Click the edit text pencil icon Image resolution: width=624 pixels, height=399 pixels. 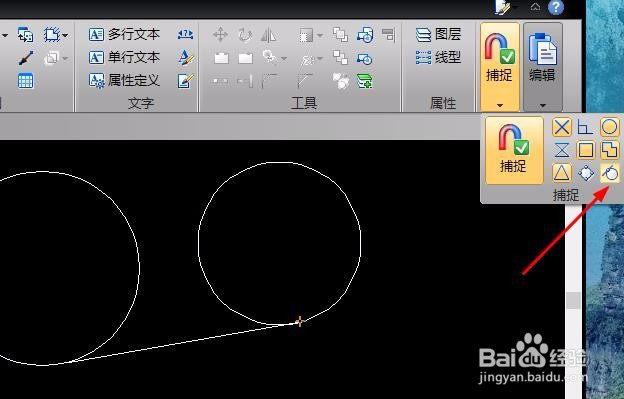point(186,81)
